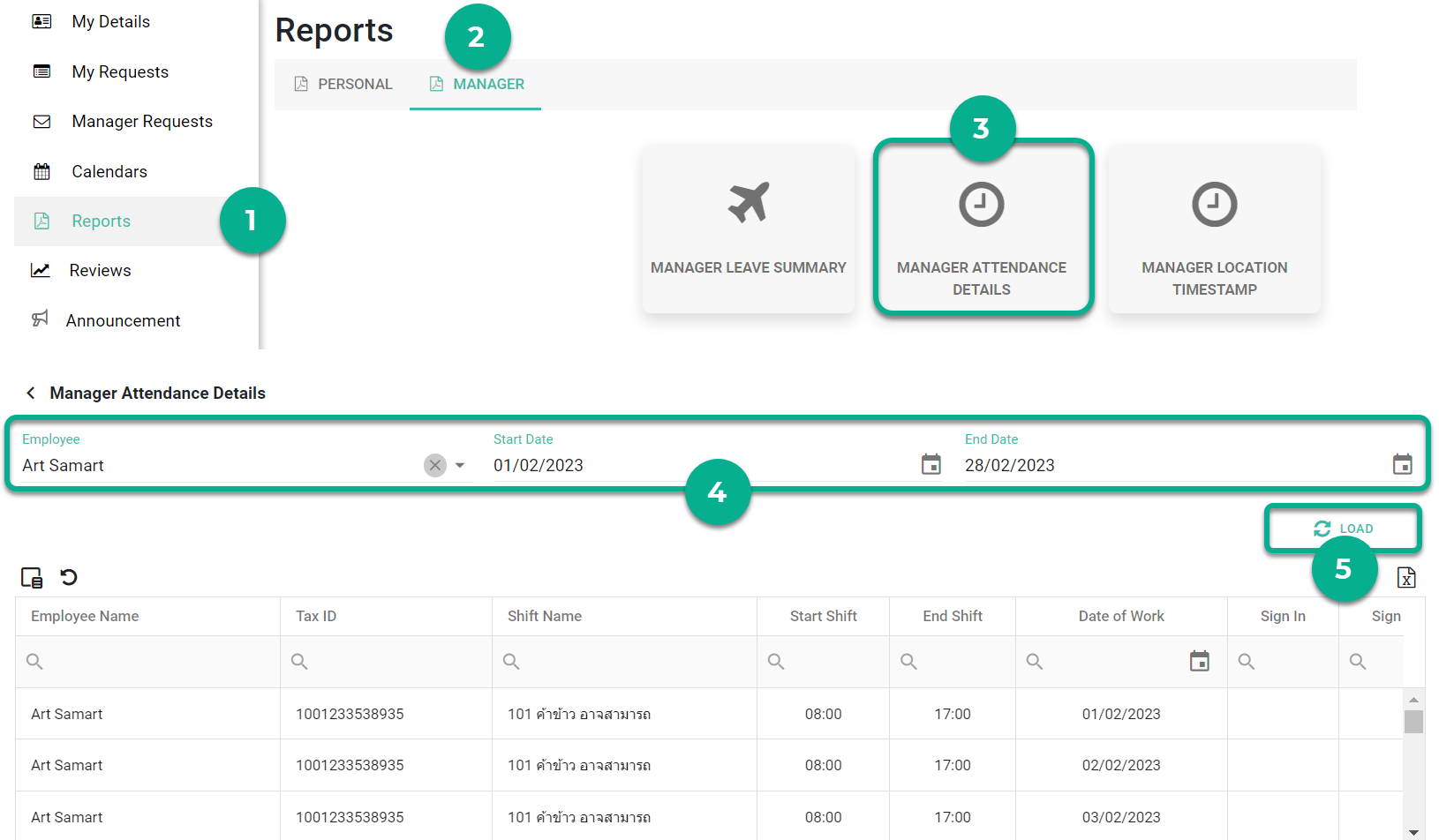
Task: Open the Start Date calendar picker
Action: tap(931, 464)
